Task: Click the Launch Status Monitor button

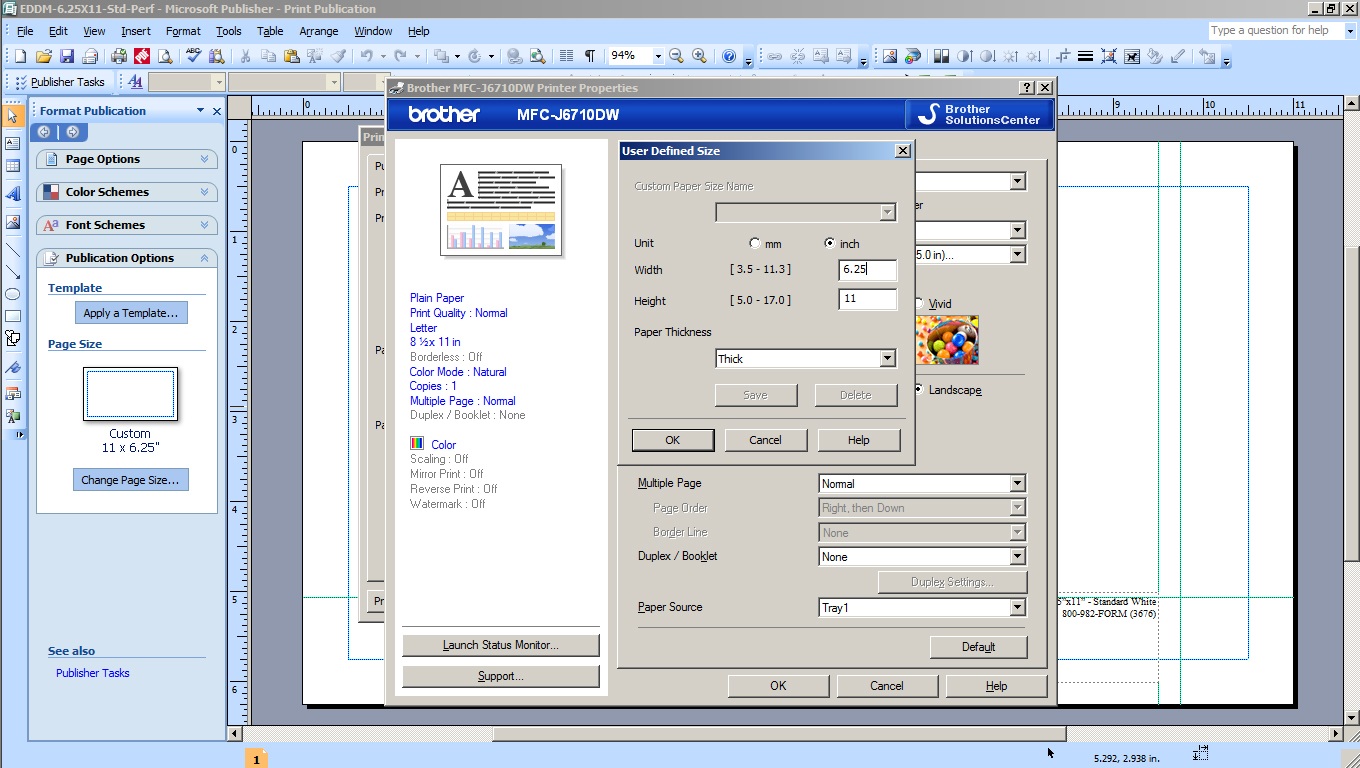Action: click(500, 645)
